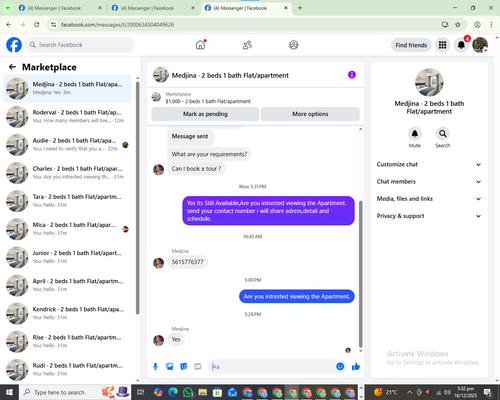Viewport: 500px width, 400px height.
Task: Click the conversation list scrollbar
Action: click(137, 197)
